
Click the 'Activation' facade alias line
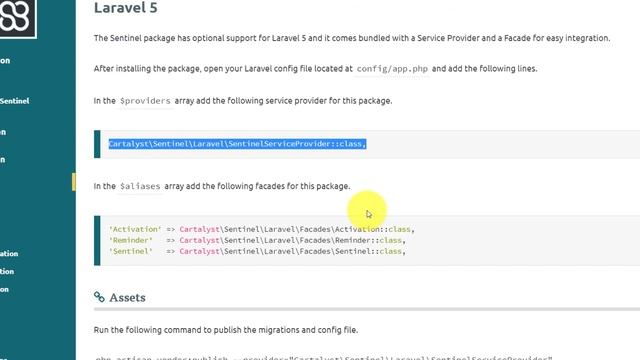[x=262, y=229]
